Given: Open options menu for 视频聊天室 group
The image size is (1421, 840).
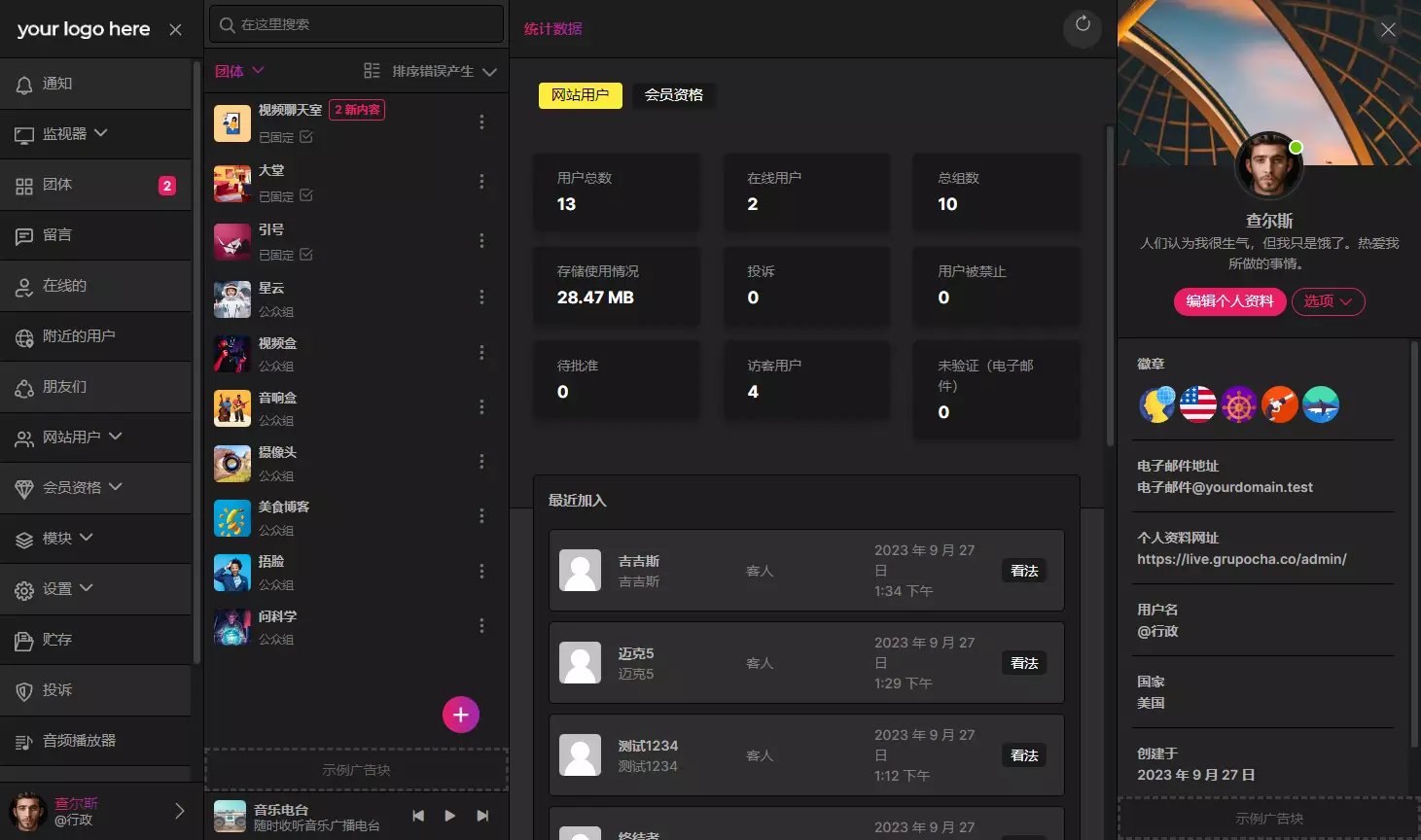Looking at the screenshot, I should (481, 122).
